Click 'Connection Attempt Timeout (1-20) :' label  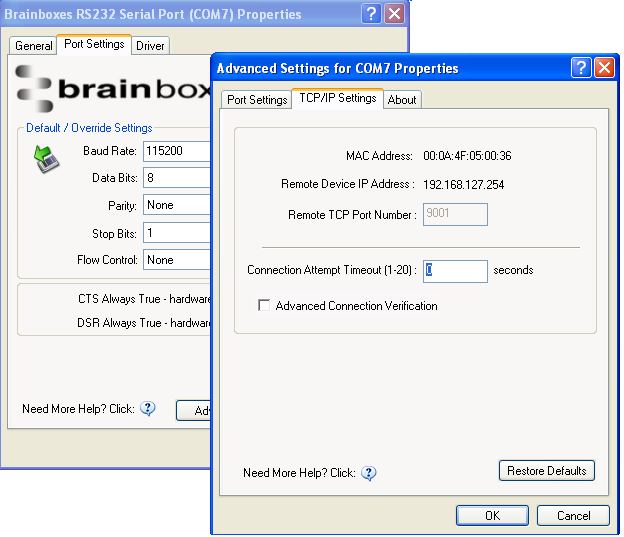click(x=332, y=270)
